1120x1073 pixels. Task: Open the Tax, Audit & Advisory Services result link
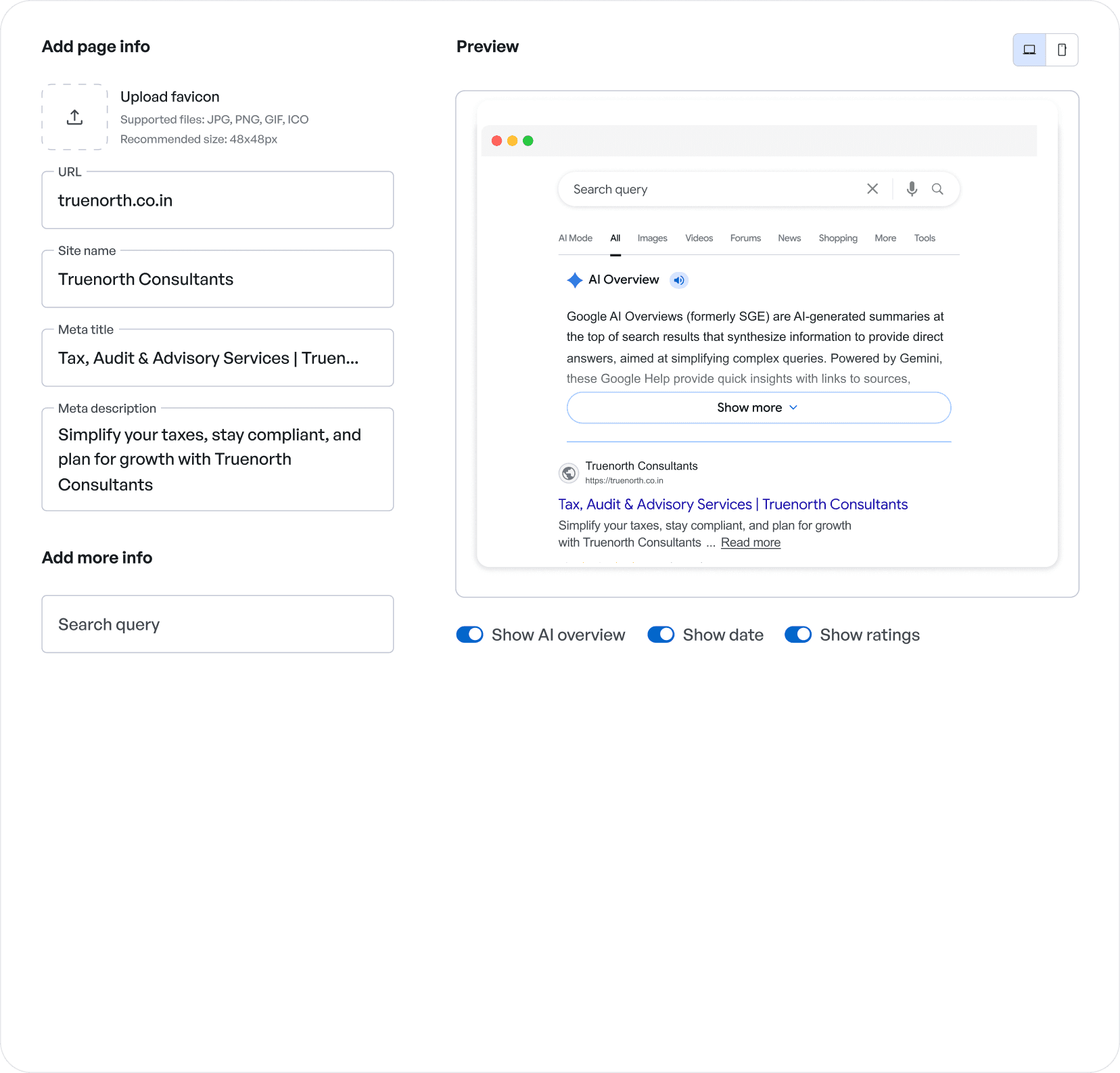coord(733,505)
